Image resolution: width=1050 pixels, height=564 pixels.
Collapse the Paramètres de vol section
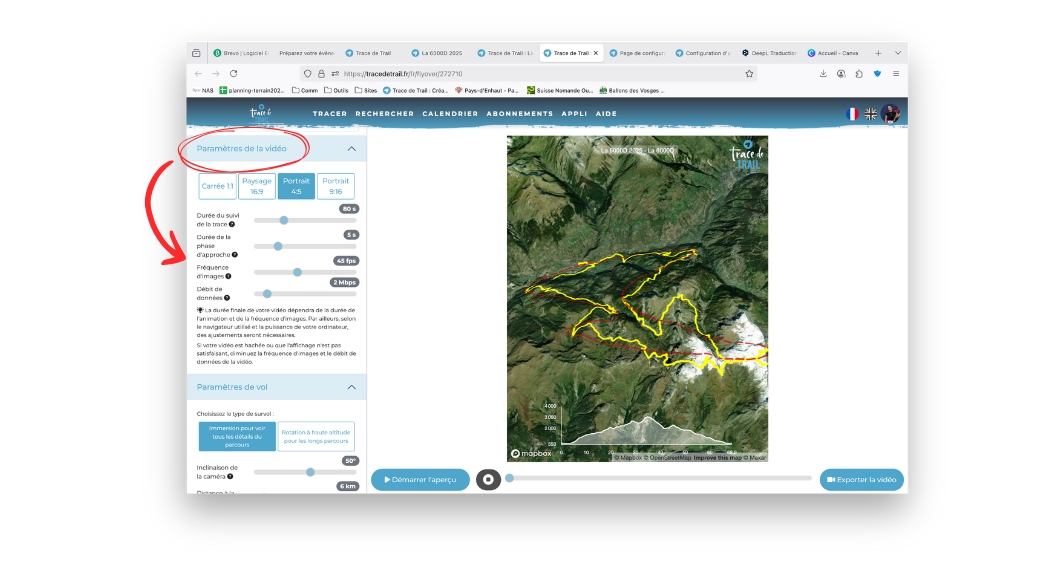pos(351,387)
